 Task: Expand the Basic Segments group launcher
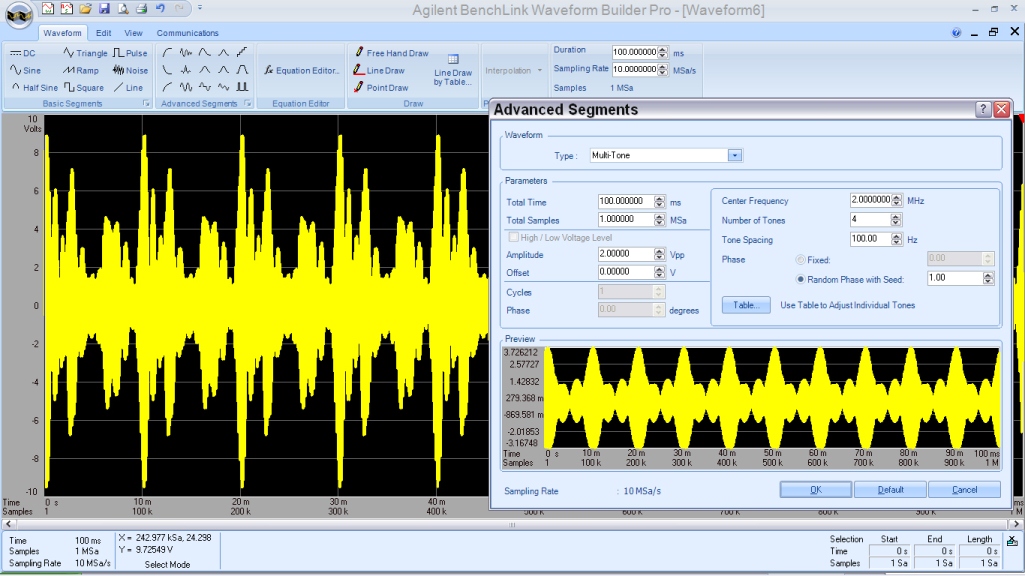pos(147,104)
